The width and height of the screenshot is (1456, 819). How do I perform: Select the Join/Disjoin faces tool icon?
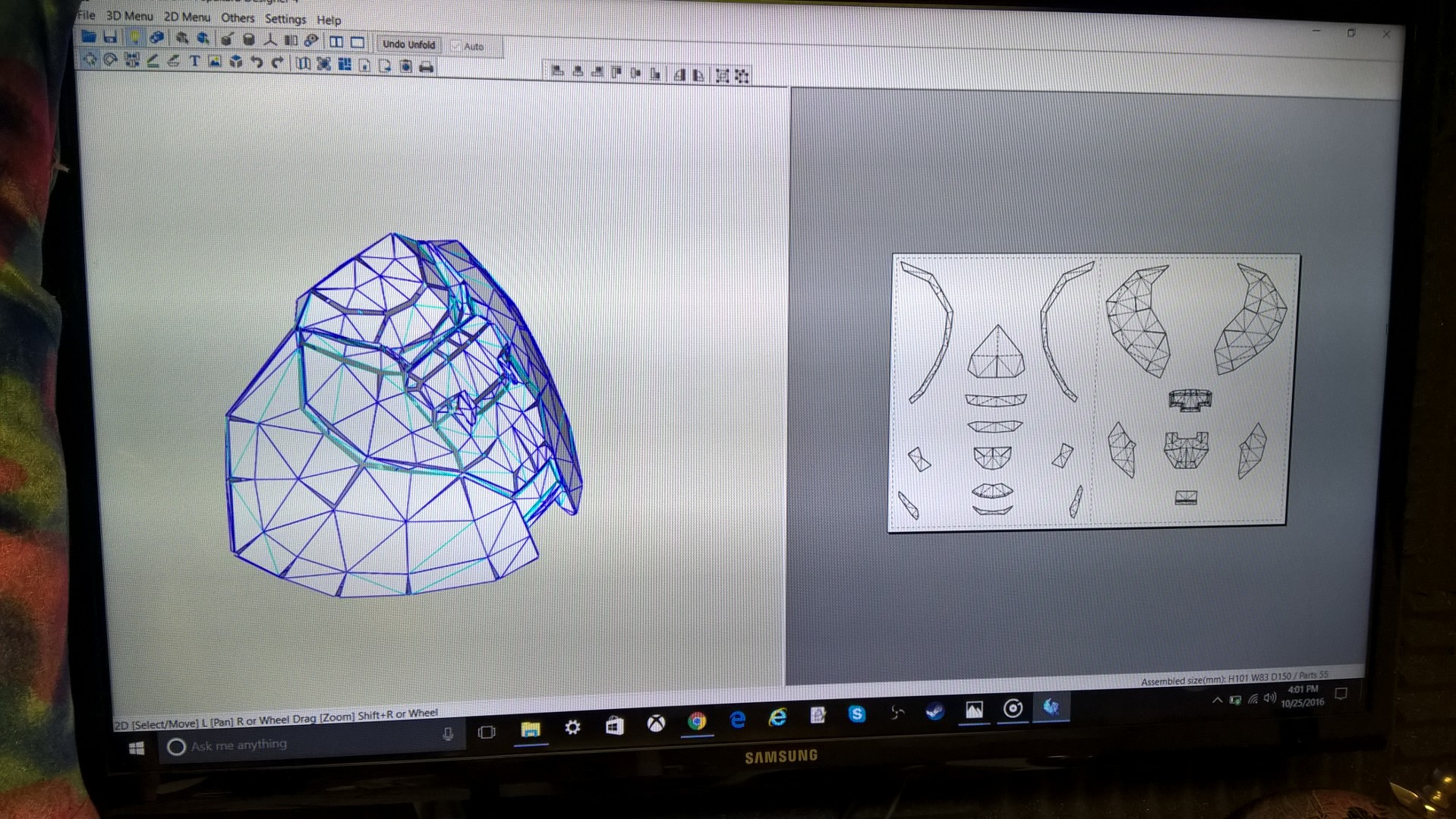click(x=132, y=60)
